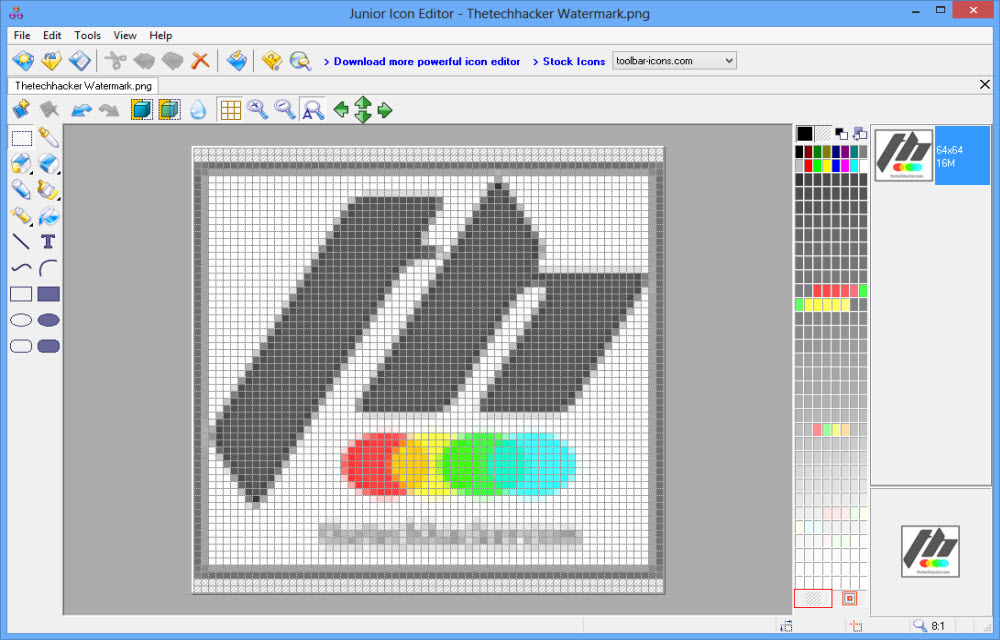Toggle the pixel grid display
Viewport: 1000px width, 640px height.
point(230,110)
